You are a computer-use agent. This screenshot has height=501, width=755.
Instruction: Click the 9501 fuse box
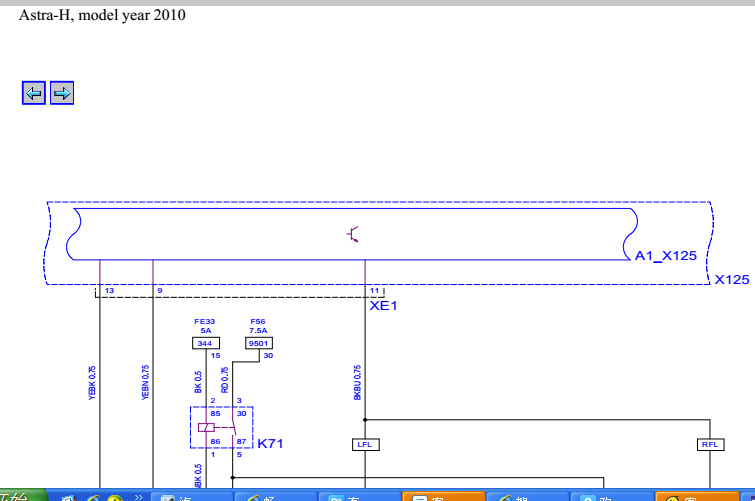pyautogui.click(x=259, y=343)
